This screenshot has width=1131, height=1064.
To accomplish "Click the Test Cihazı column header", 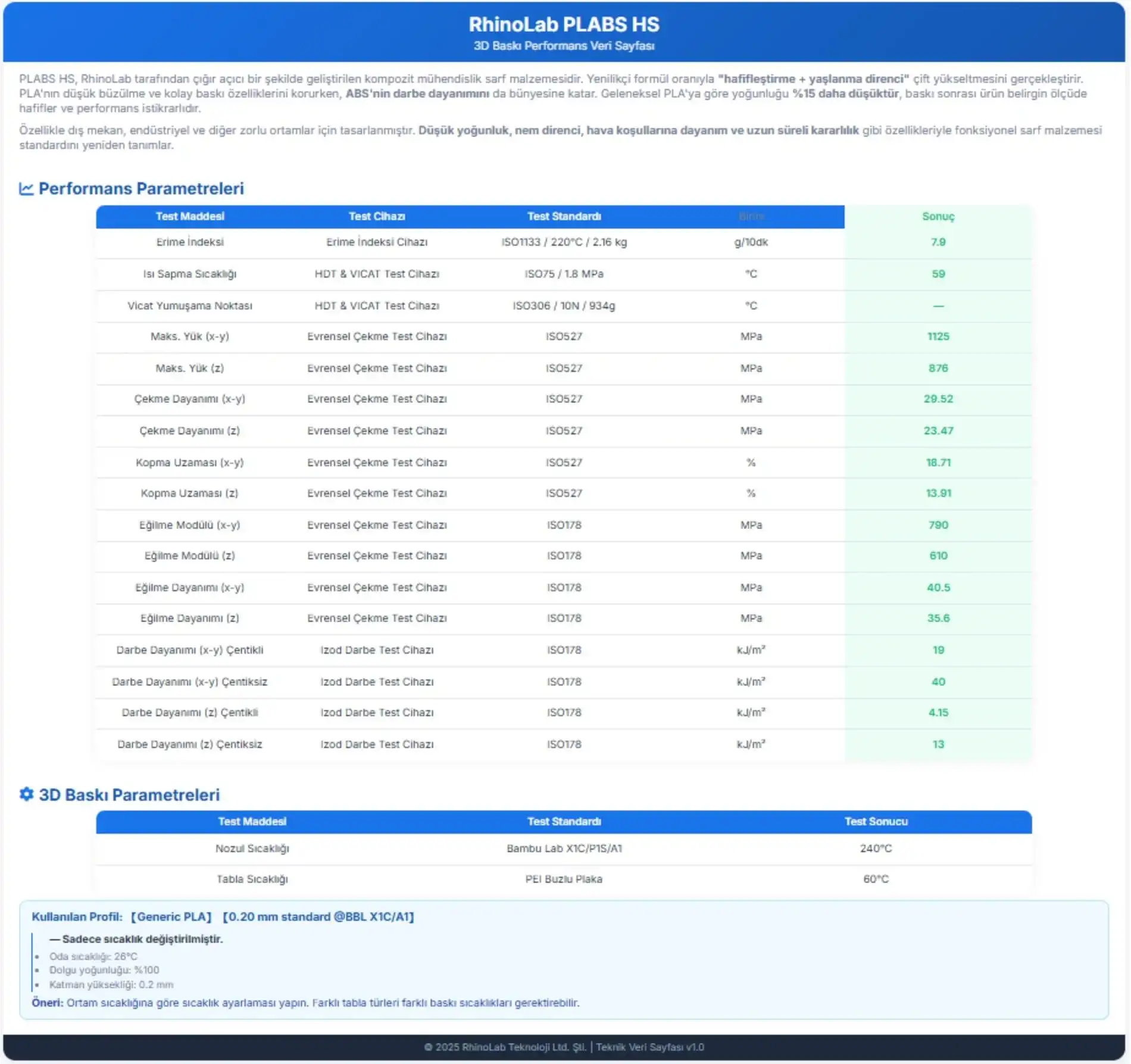I will tap(377, 217).
